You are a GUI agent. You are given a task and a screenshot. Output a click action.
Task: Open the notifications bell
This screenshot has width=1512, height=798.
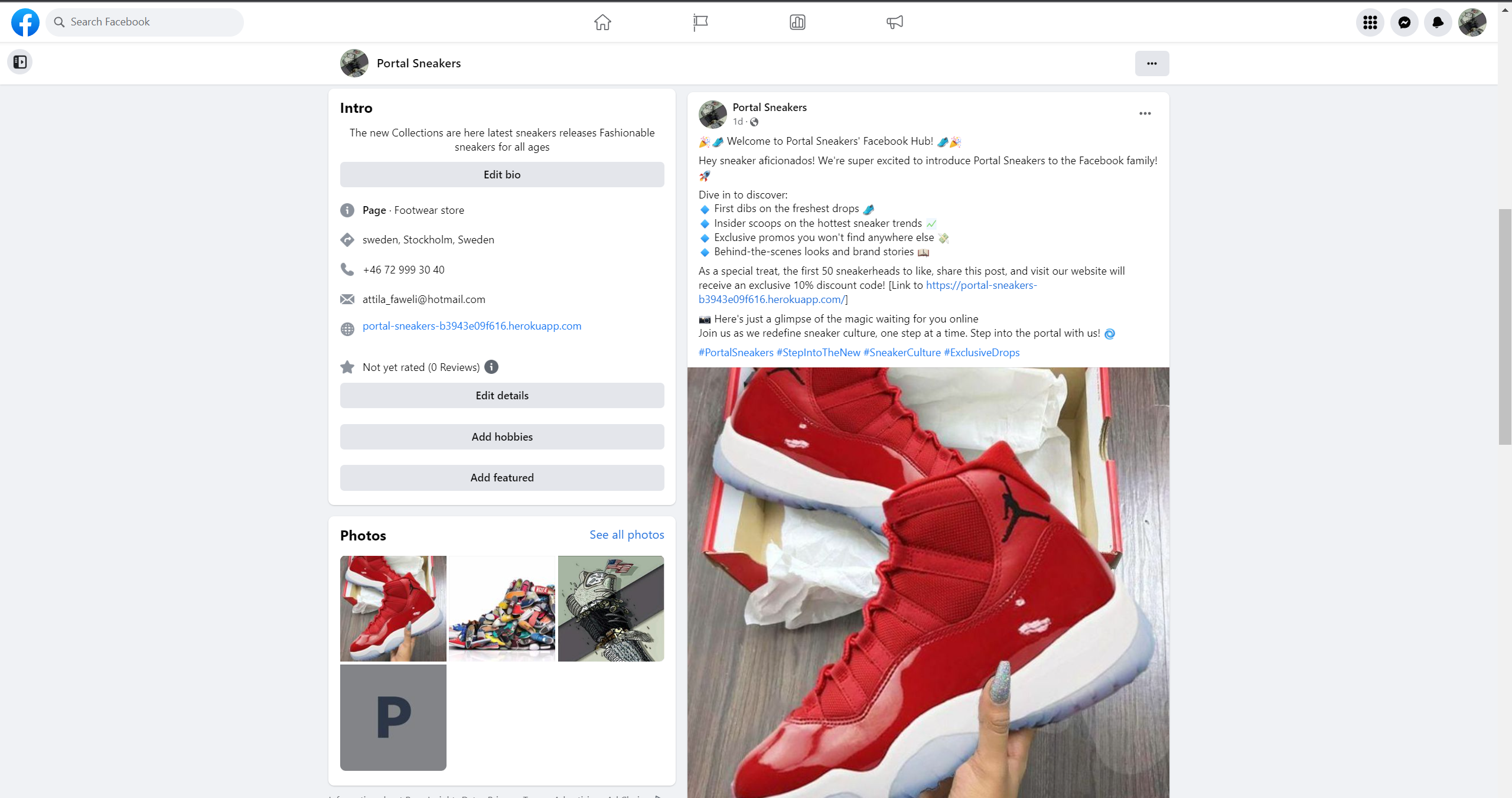(1438, 22)
